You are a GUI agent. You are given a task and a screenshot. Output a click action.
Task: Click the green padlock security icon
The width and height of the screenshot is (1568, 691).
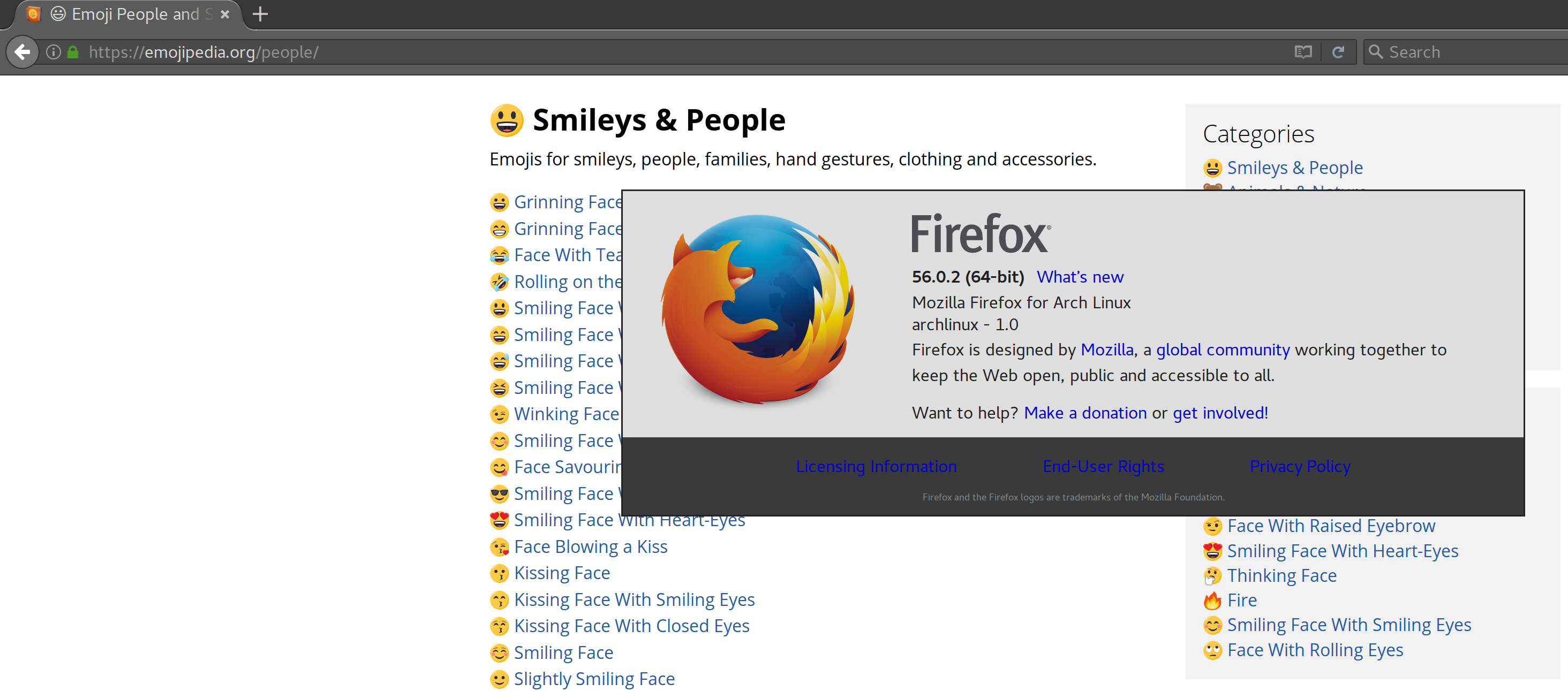point(73,52)
